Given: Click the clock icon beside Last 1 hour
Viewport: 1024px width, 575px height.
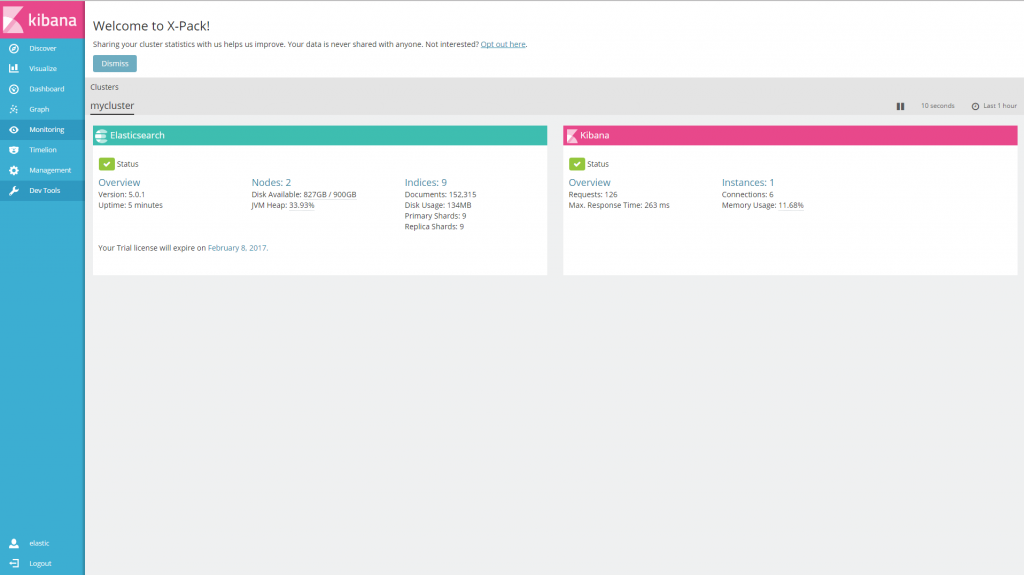Looking at the screenshot, I should click(975, 107).
